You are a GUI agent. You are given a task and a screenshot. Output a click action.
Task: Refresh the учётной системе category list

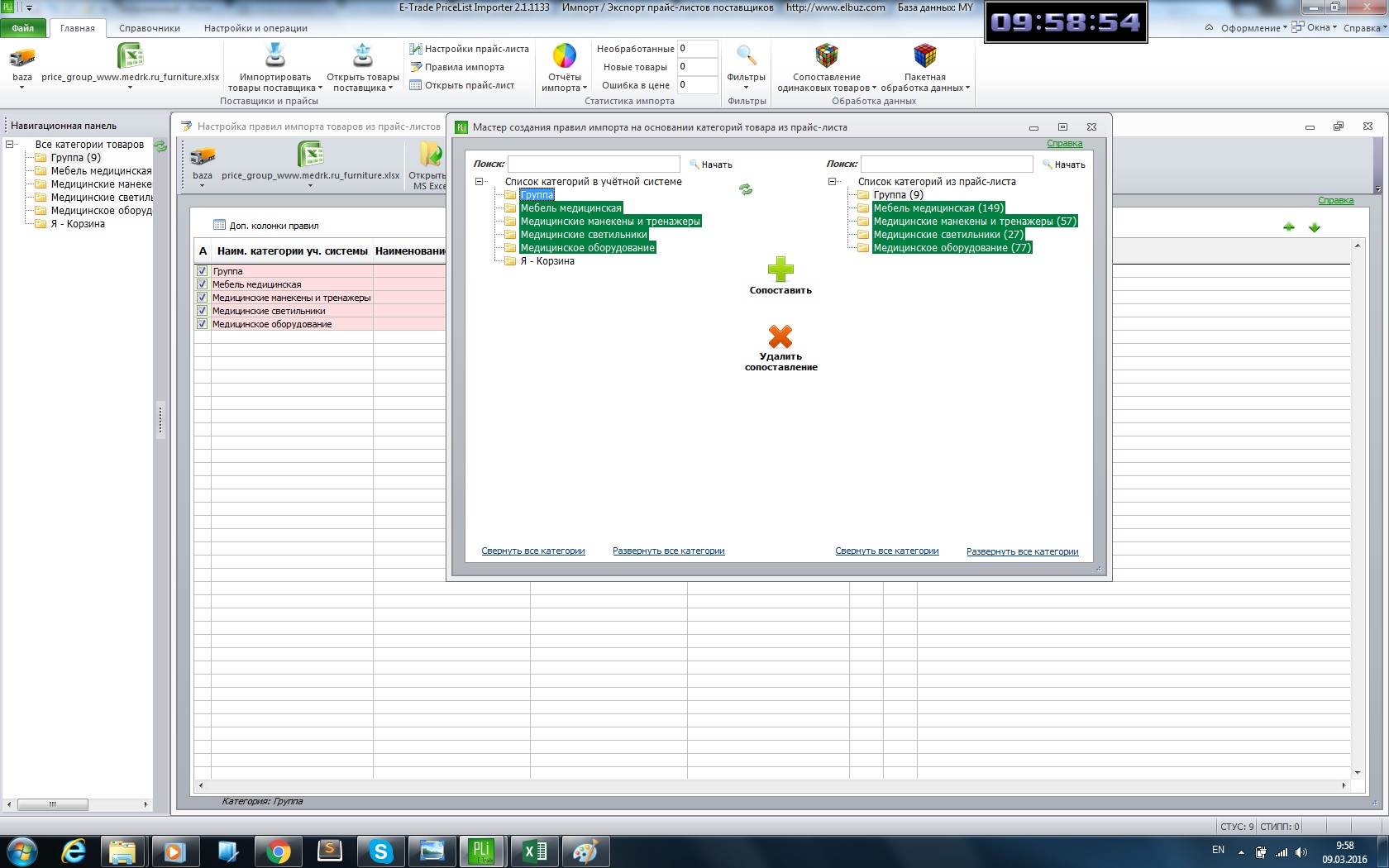(x=746, y=189)
